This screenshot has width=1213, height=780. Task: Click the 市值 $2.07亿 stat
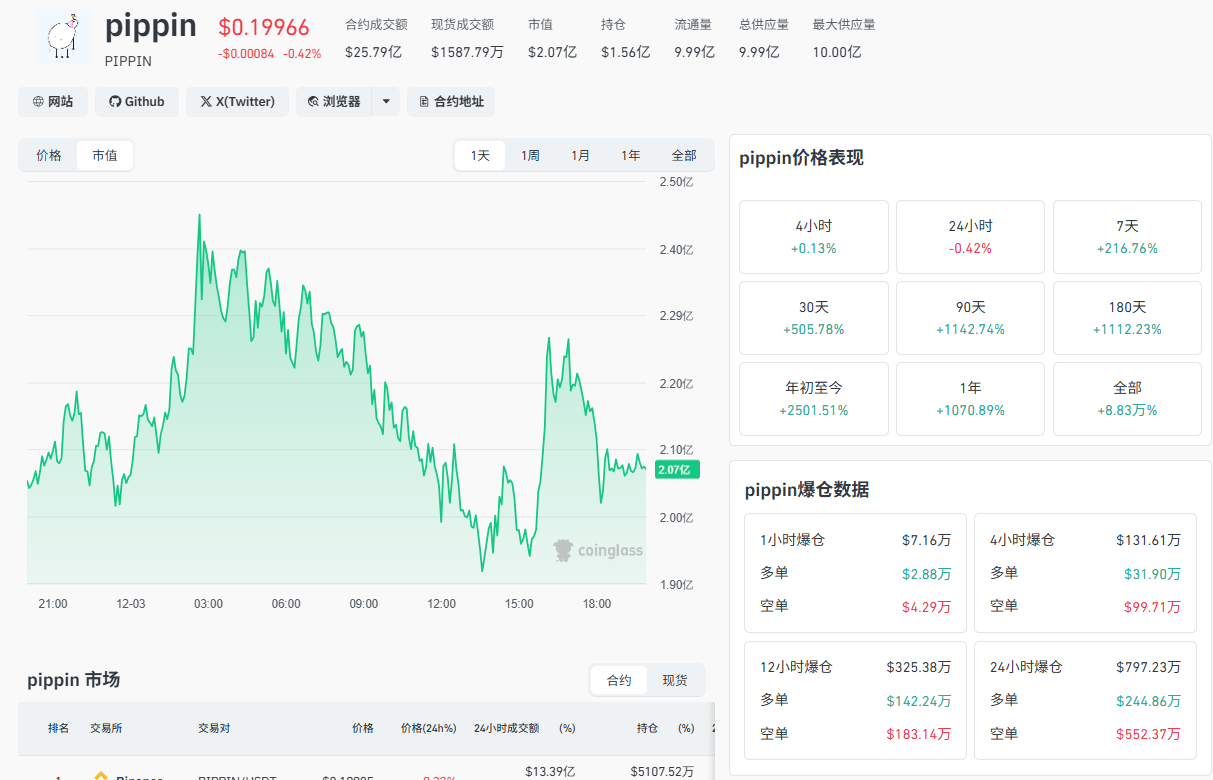coord(552,38)
